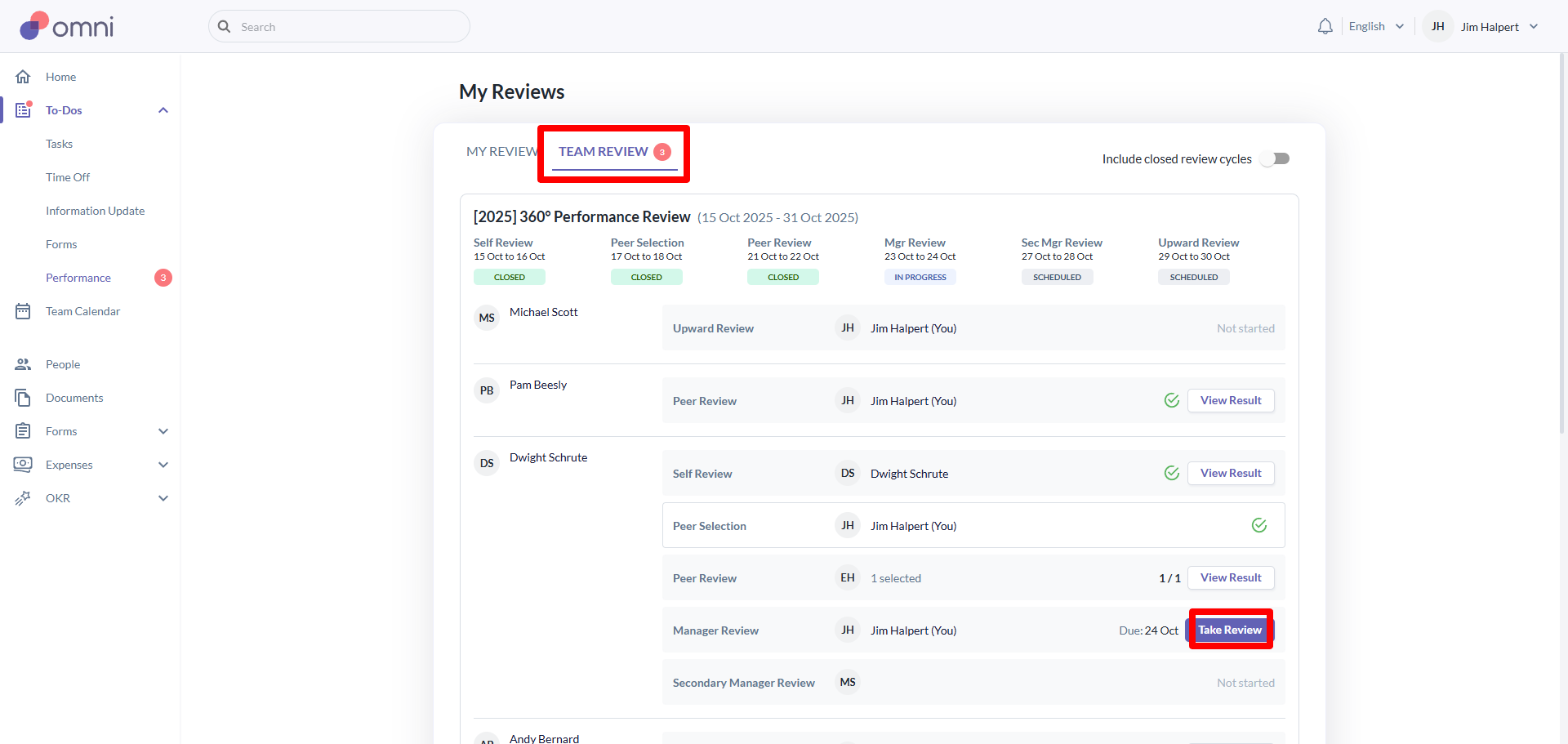Switch to MY REVIEW tab
The width and height of the screenshot is (1568, 744).
tap(502, 152)
